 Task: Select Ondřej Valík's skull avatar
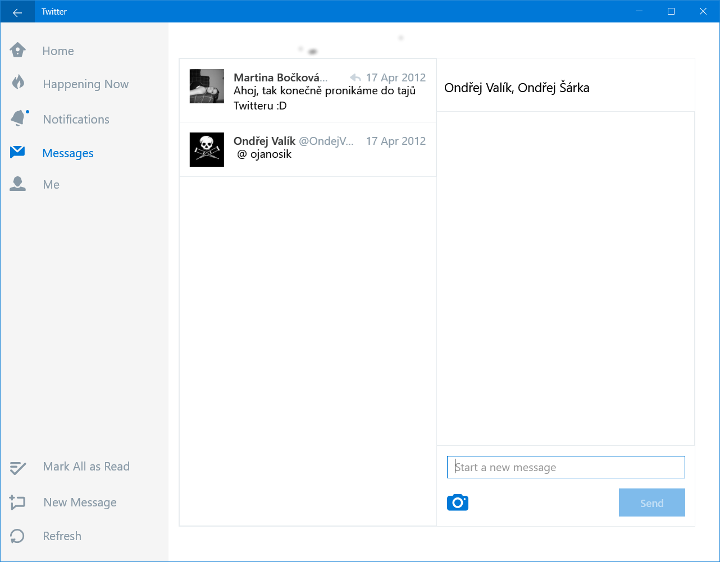pos(207,150)
